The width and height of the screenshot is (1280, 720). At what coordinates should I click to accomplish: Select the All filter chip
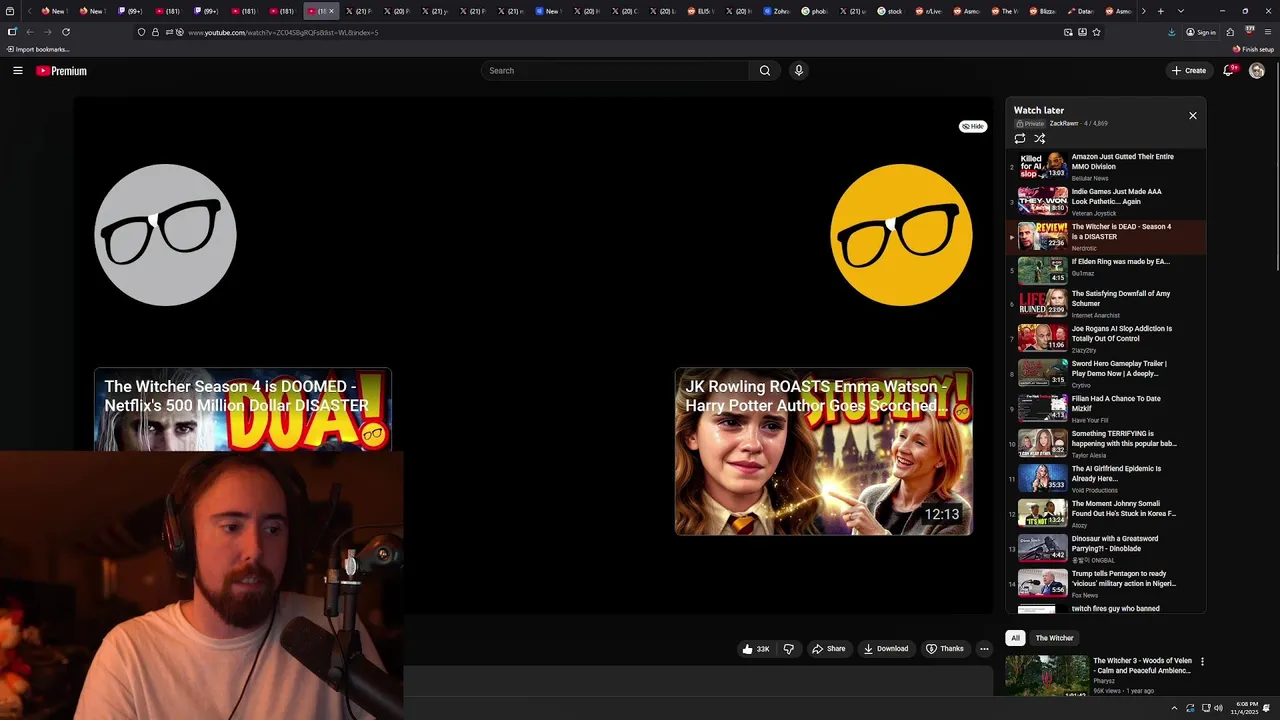(x=1015, y=638)
